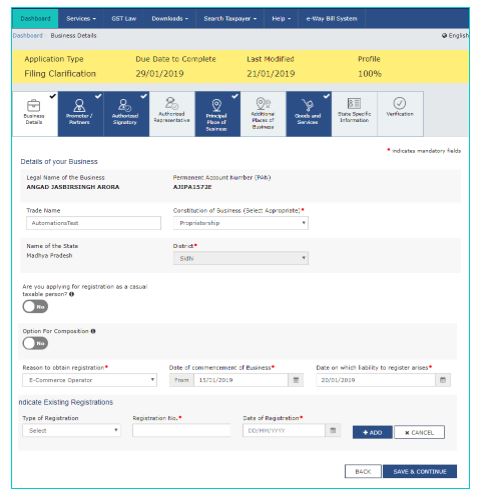
Task: Open the Search Taxpayer menu
Action: pyautogui.click(x=230, y=19)
